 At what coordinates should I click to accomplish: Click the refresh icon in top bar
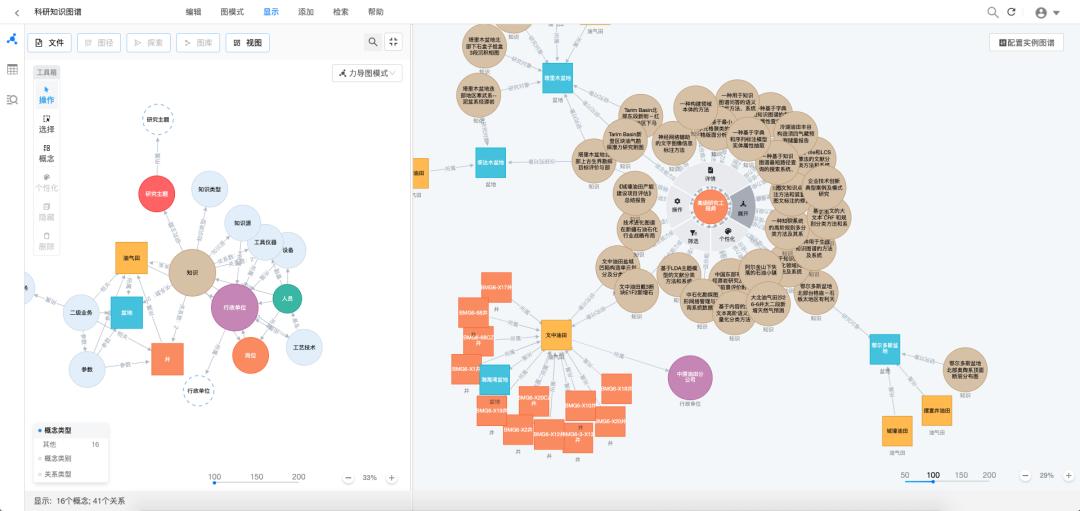pyautogui.click(x=1011, y=12)
